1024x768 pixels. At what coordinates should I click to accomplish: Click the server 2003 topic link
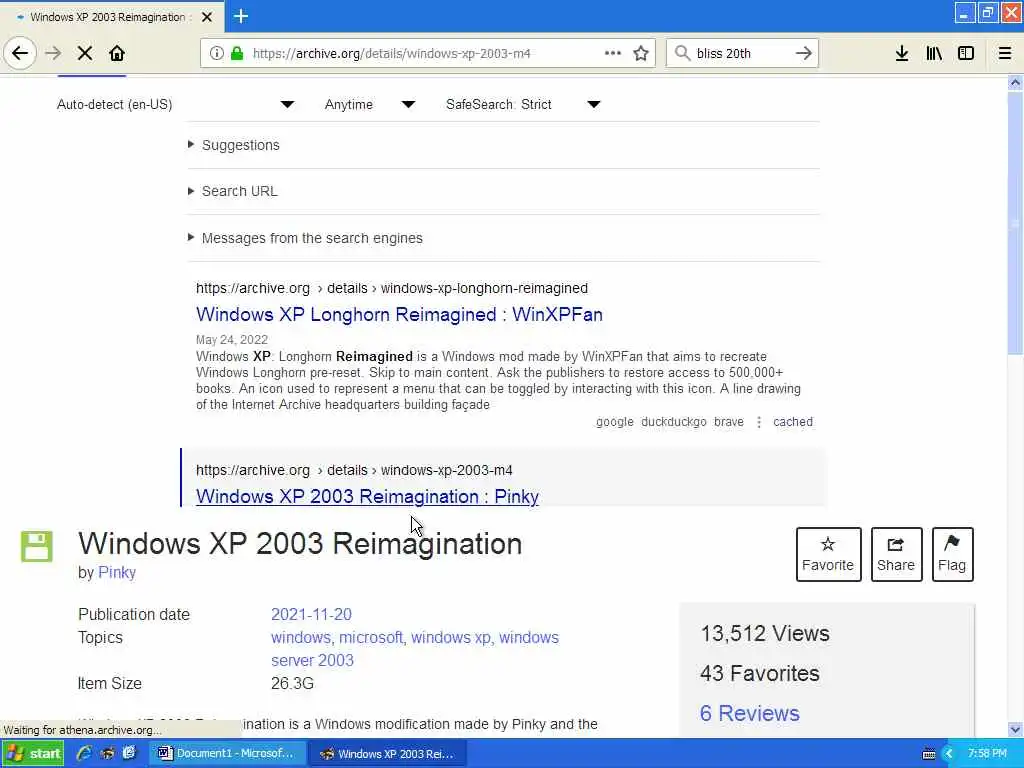pos(312,660)
